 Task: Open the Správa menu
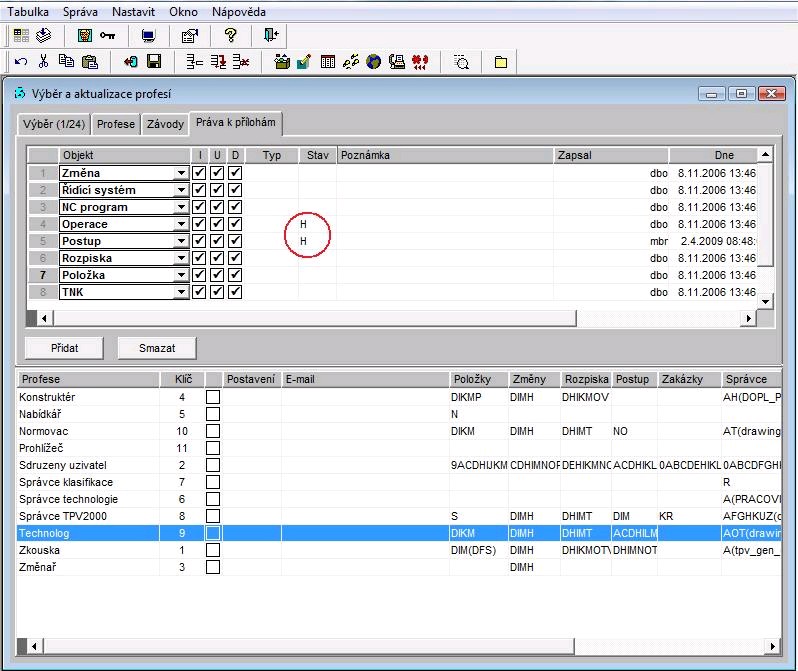coord(80,12)
